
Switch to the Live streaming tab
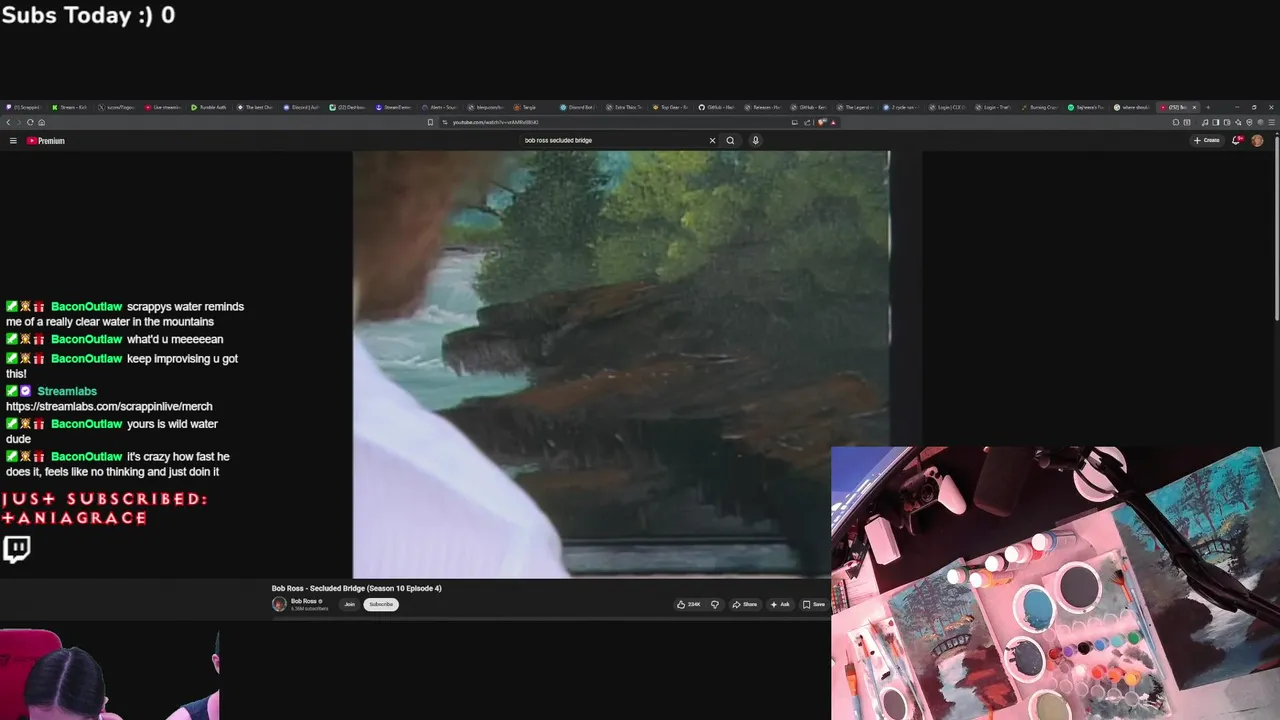point(164,107)
